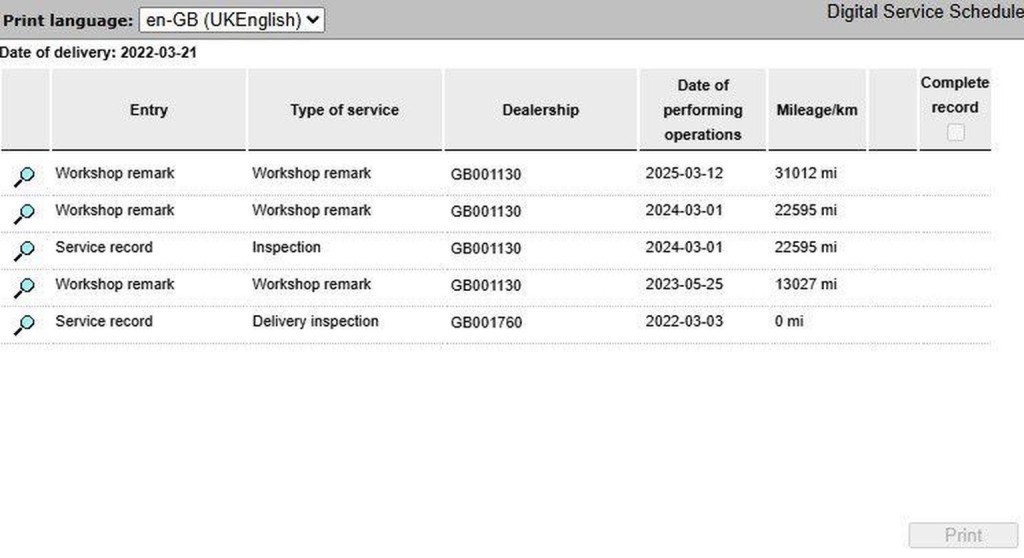The image size is (1024, 558).
Task: Click the Type of service column header
Action: tap(344, 110)
